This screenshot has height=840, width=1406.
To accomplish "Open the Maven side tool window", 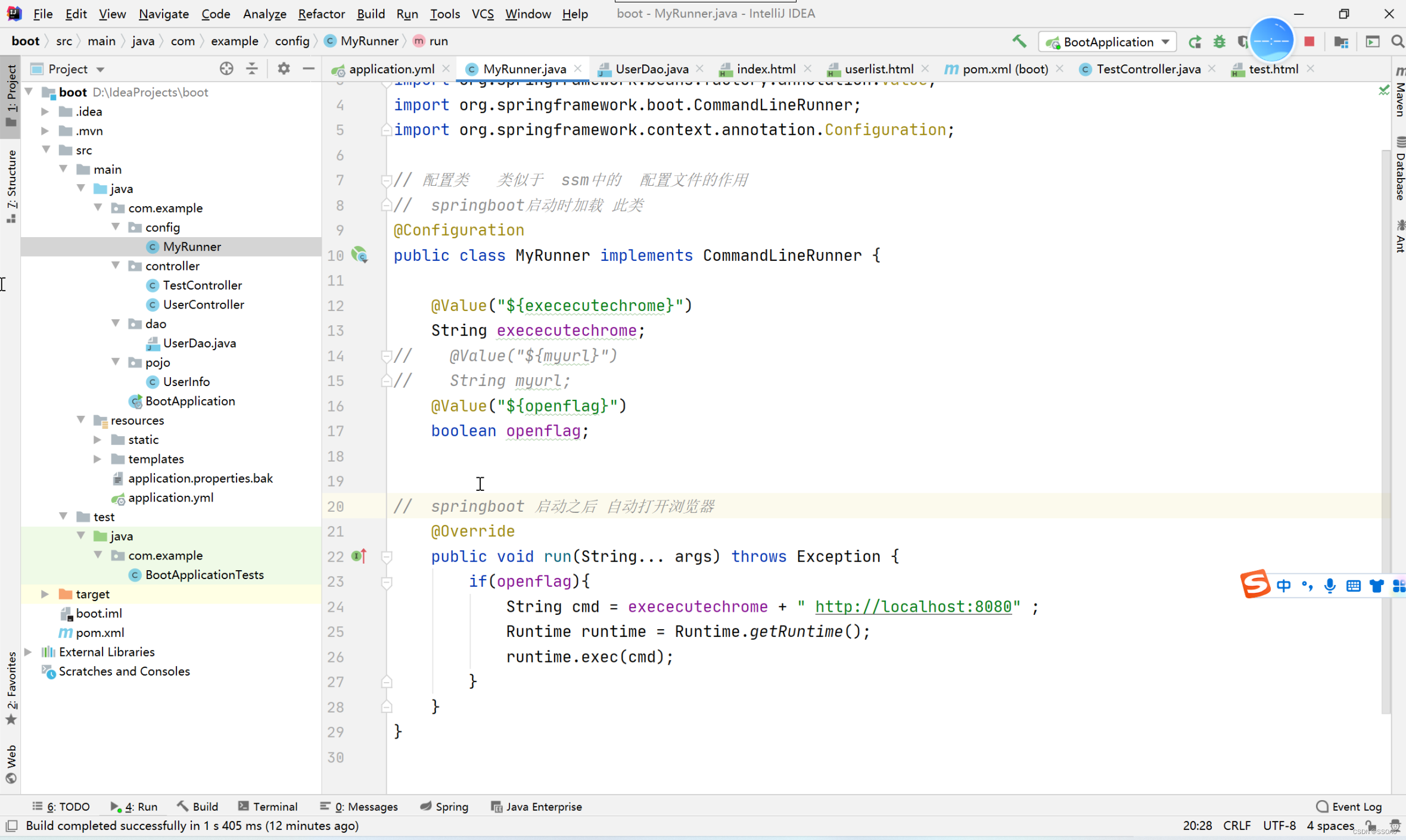I will point(1399,92).
